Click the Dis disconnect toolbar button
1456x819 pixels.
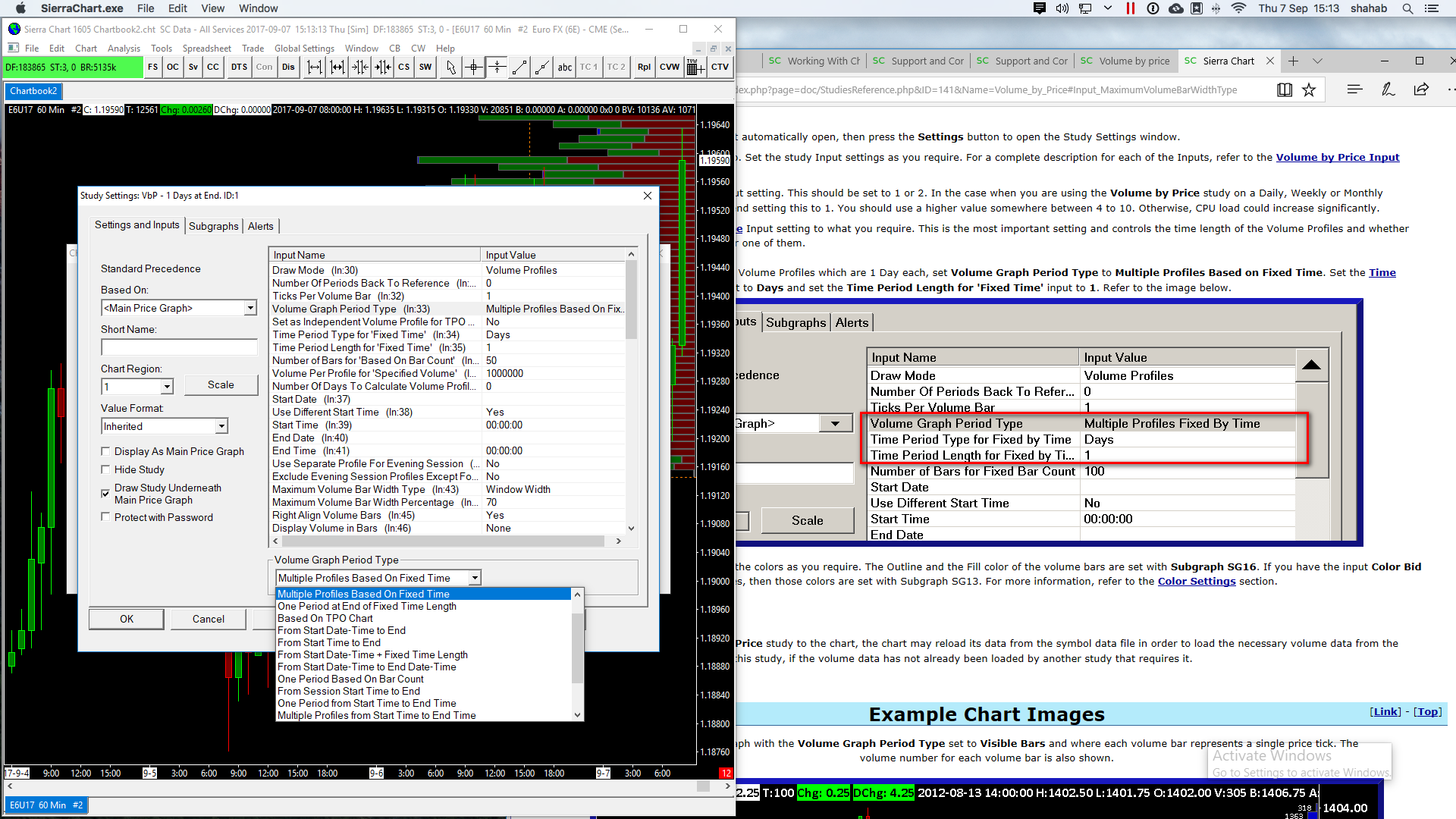pyautogui.click(x=288, y=67)
